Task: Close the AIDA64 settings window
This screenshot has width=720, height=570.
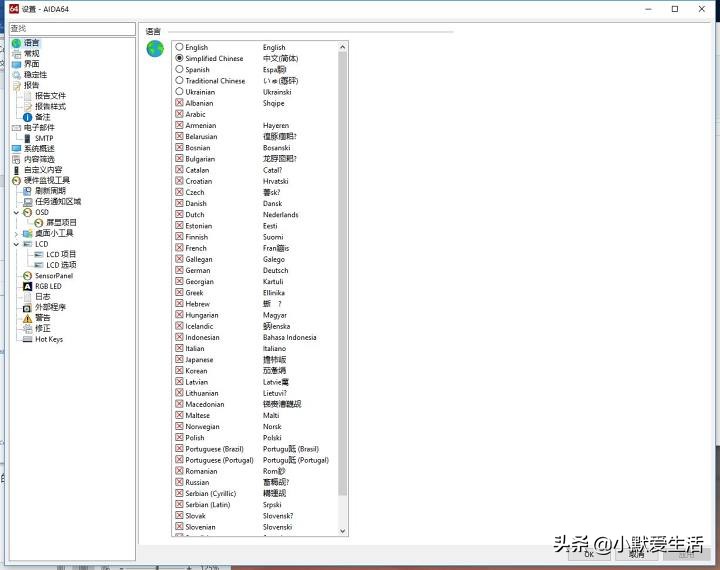Action: click(702, 9)
